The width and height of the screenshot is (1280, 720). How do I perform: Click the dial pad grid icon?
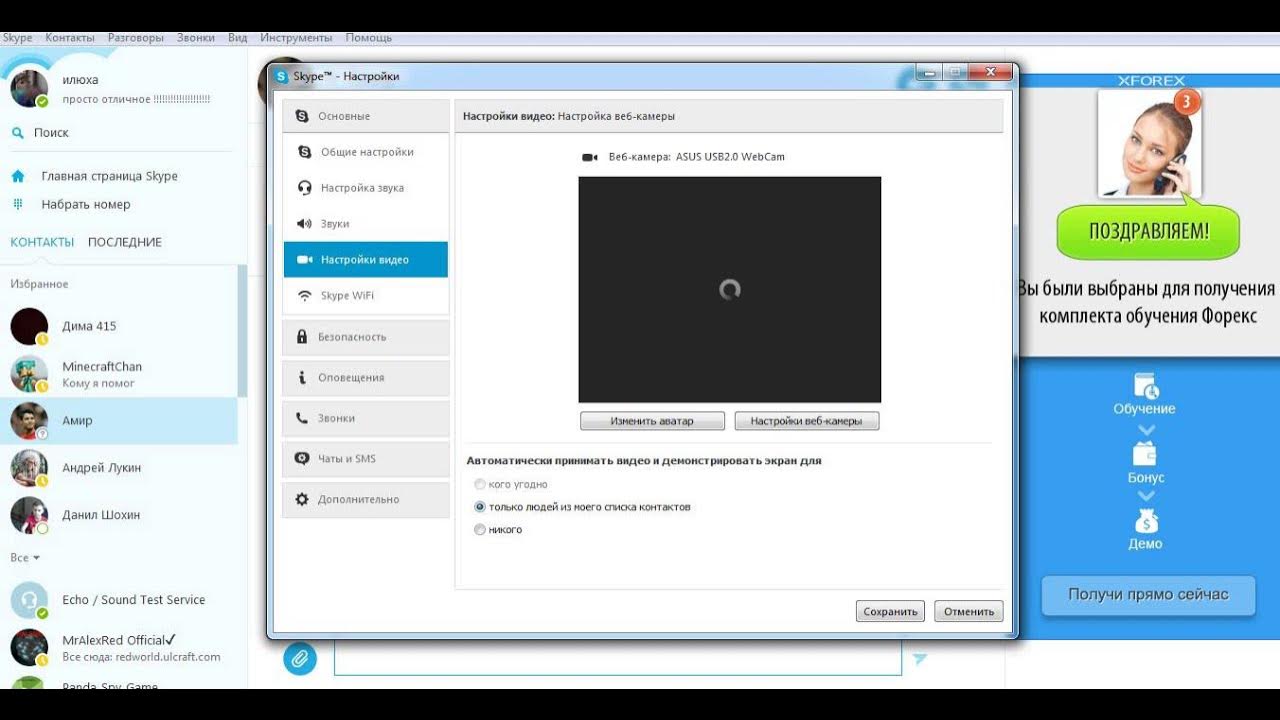[x=17, y=204]
